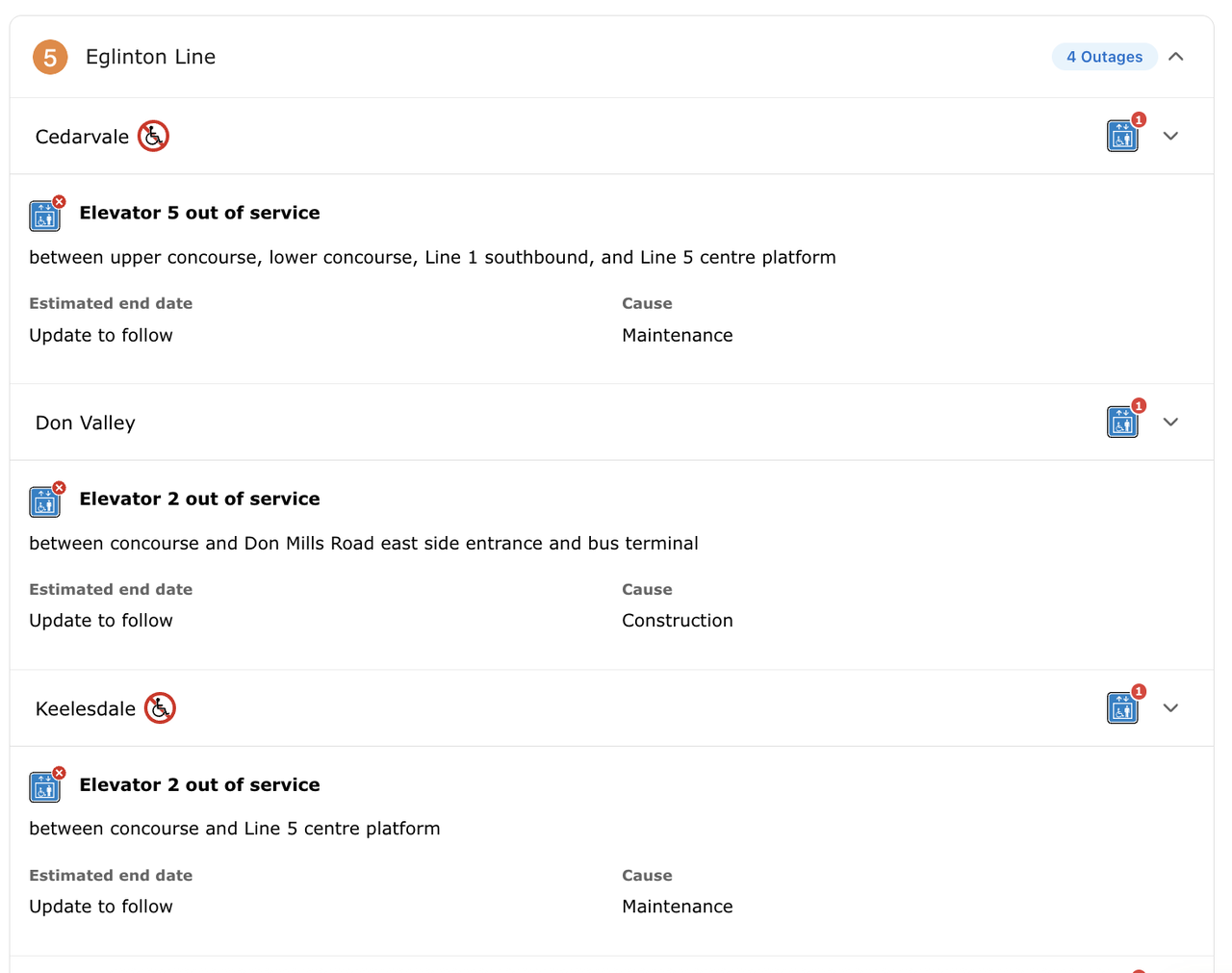The width and height of the screenshot is (1232, 973).
Task: Select the Eglinton Line heading
Action: (150, 57)
